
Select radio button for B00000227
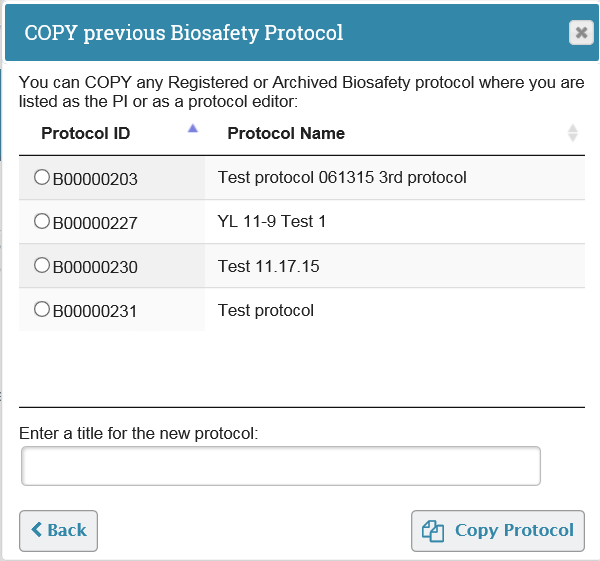click(42, 221)
